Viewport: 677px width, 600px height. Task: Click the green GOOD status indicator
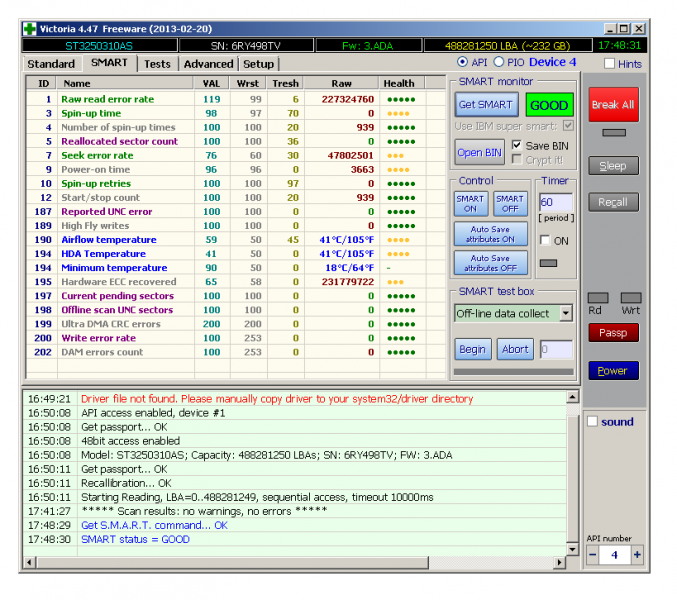pos(549,105)
